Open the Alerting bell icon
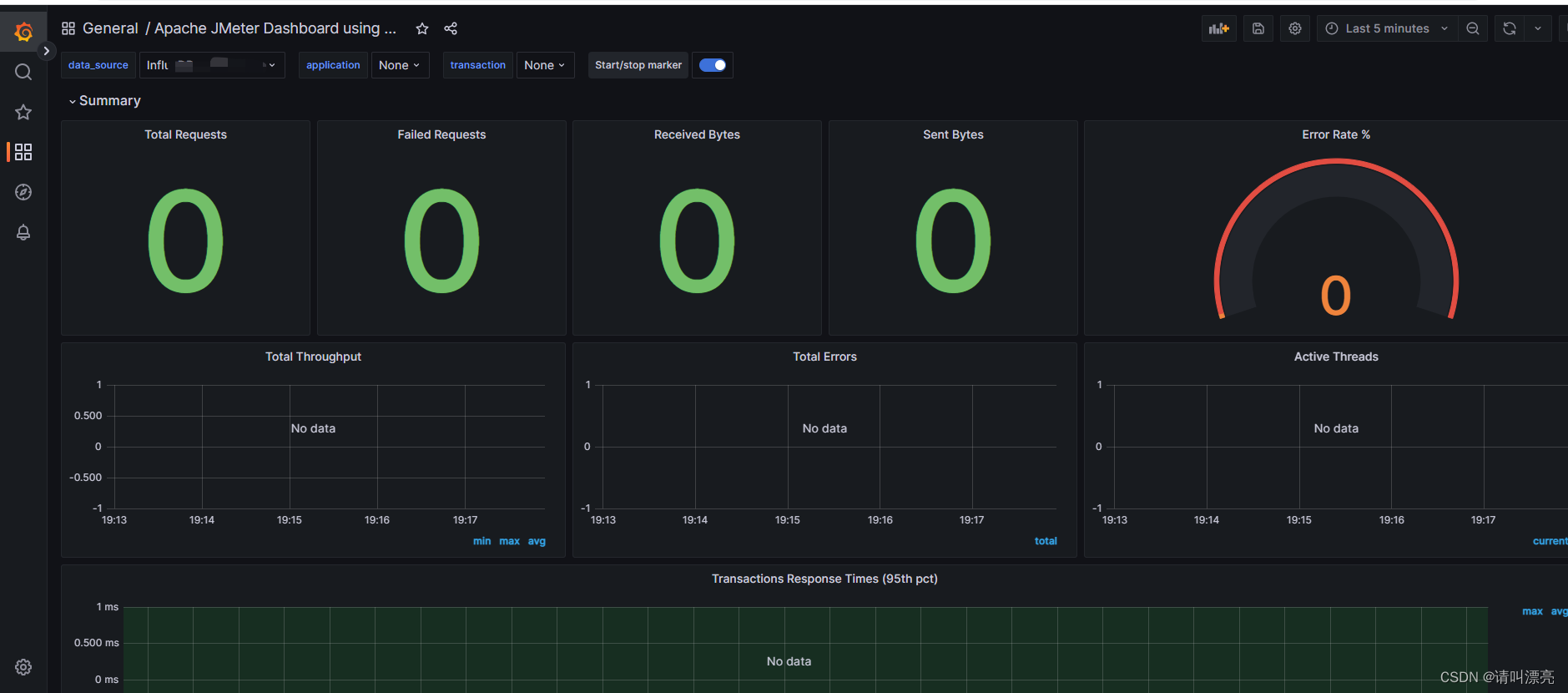The height and width of the screenshot is (693, 1568). tap(23, 232)
